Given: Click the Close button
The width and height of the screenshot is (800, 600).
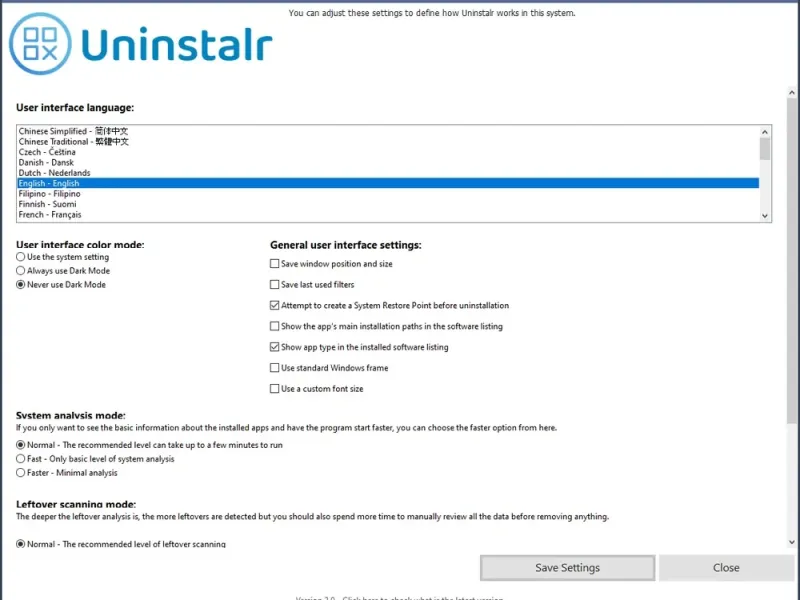Looking at the screenshot, I should click(x=726, y=568).
